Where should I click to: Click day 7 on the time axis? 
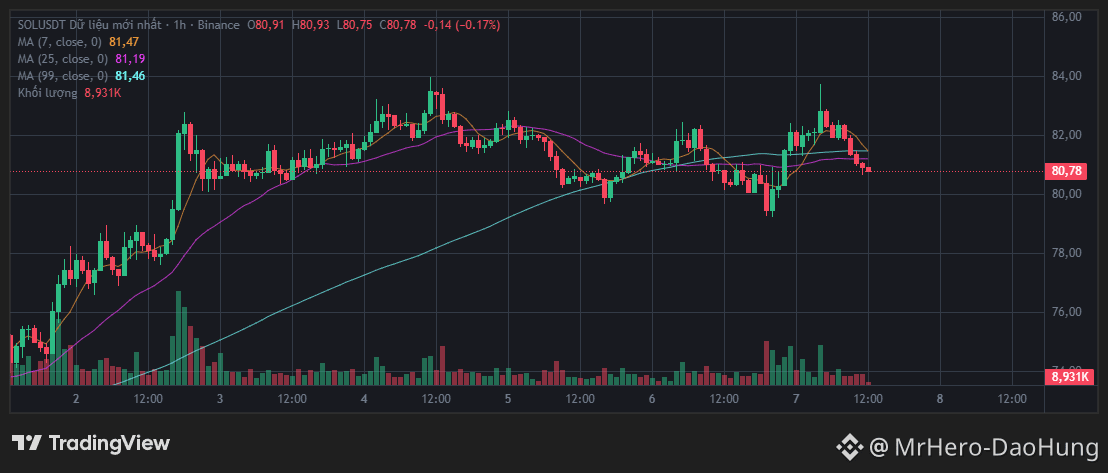point(796,399)
